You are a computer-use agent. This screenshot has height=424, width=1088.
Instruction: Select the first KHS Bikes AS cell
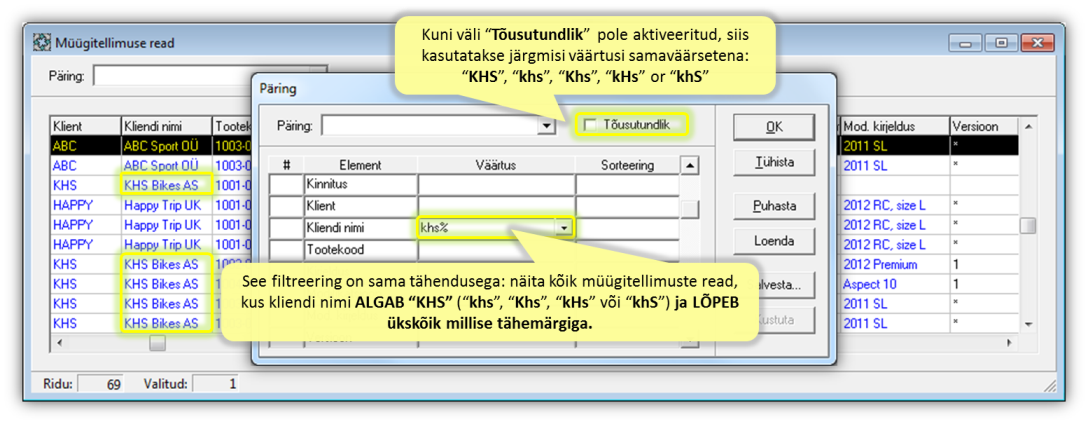[x=167, y=185]
